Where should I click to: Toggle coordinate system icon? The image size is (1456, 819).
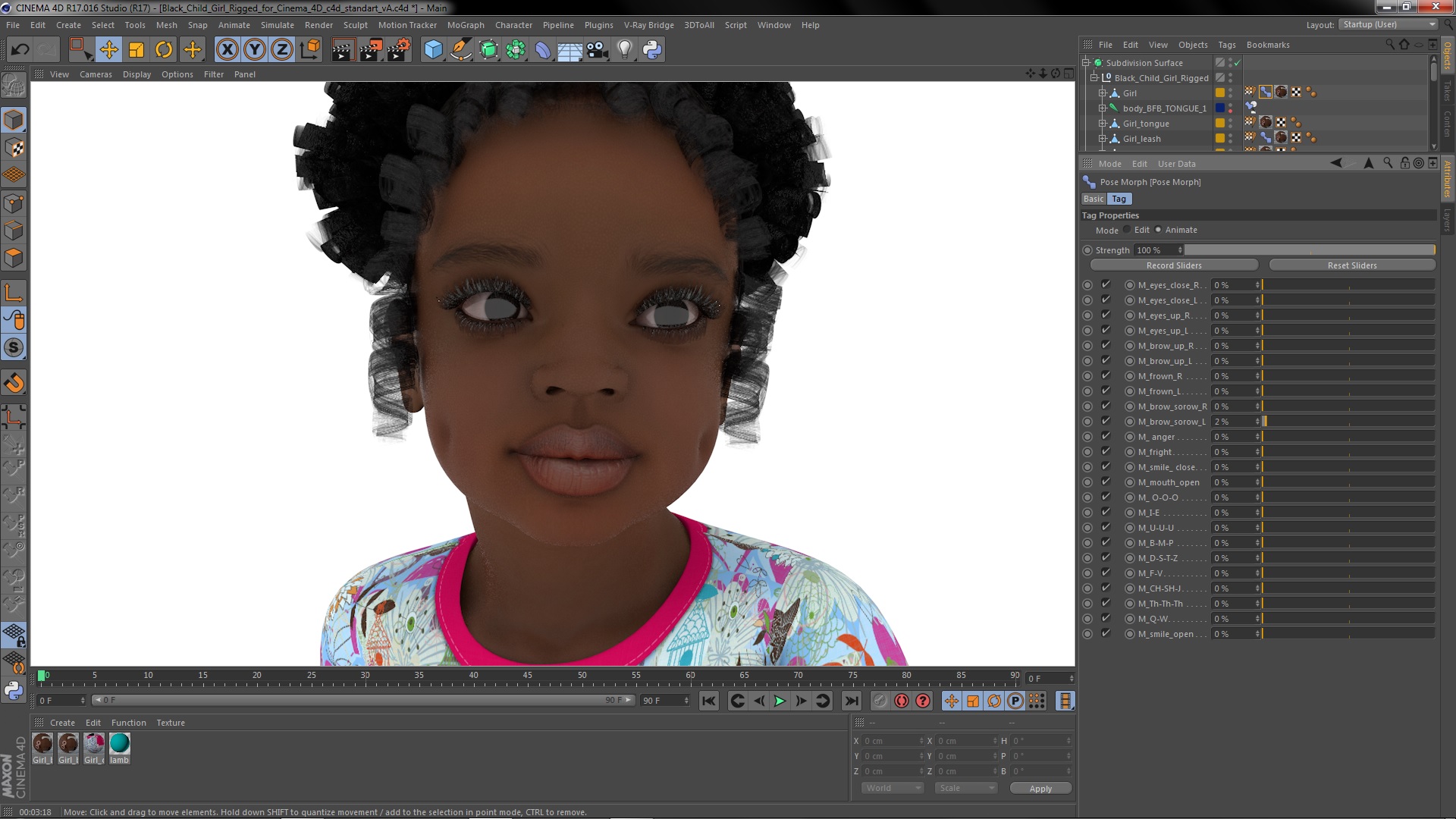(x=310, y=50)
